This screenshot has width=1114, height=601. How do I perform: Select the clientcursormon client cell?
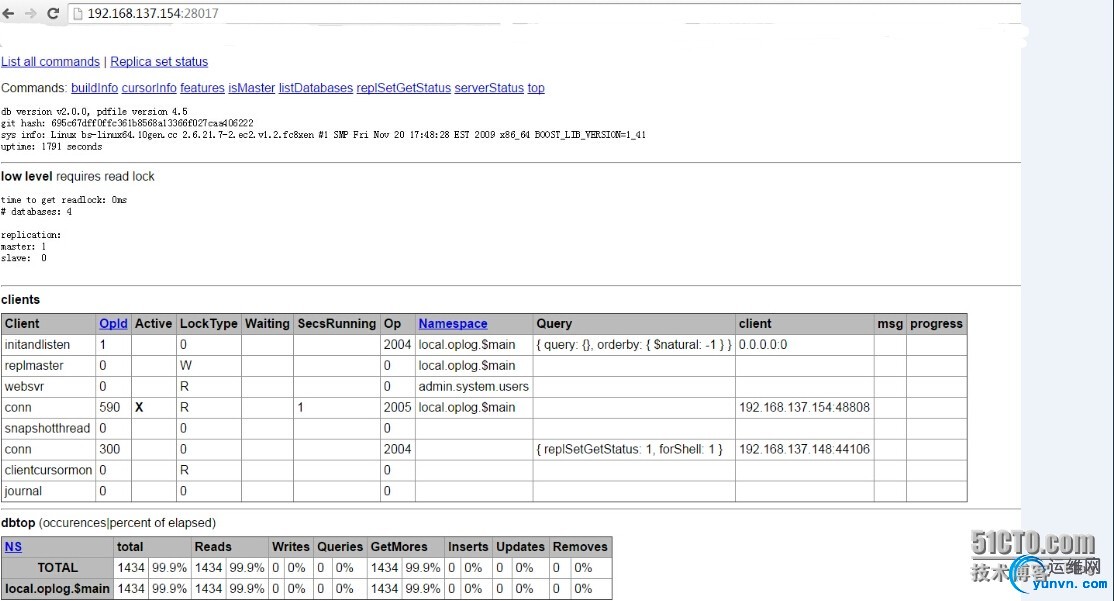48,470
